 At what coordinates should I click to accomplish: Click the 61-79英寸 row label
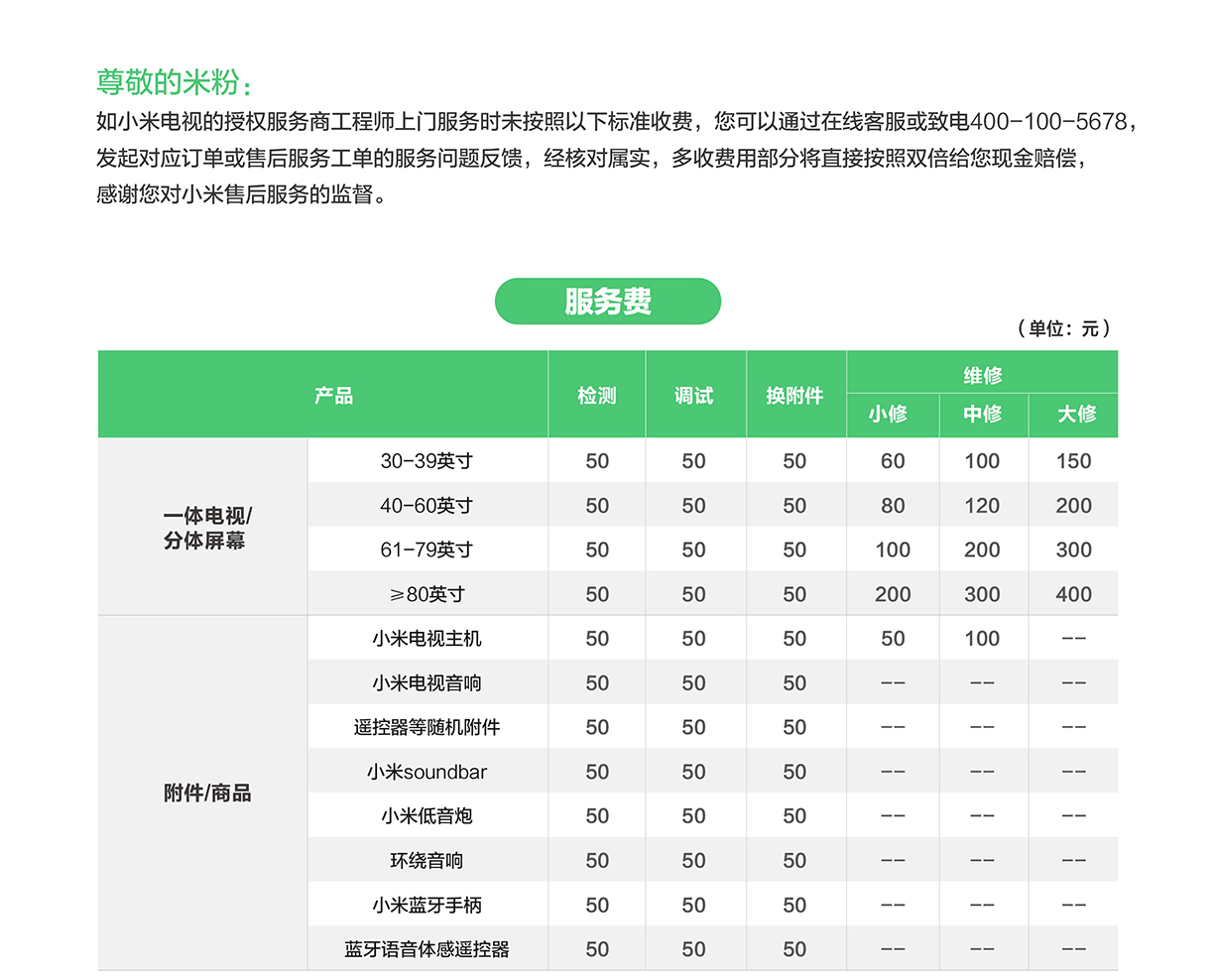[426, 550]
